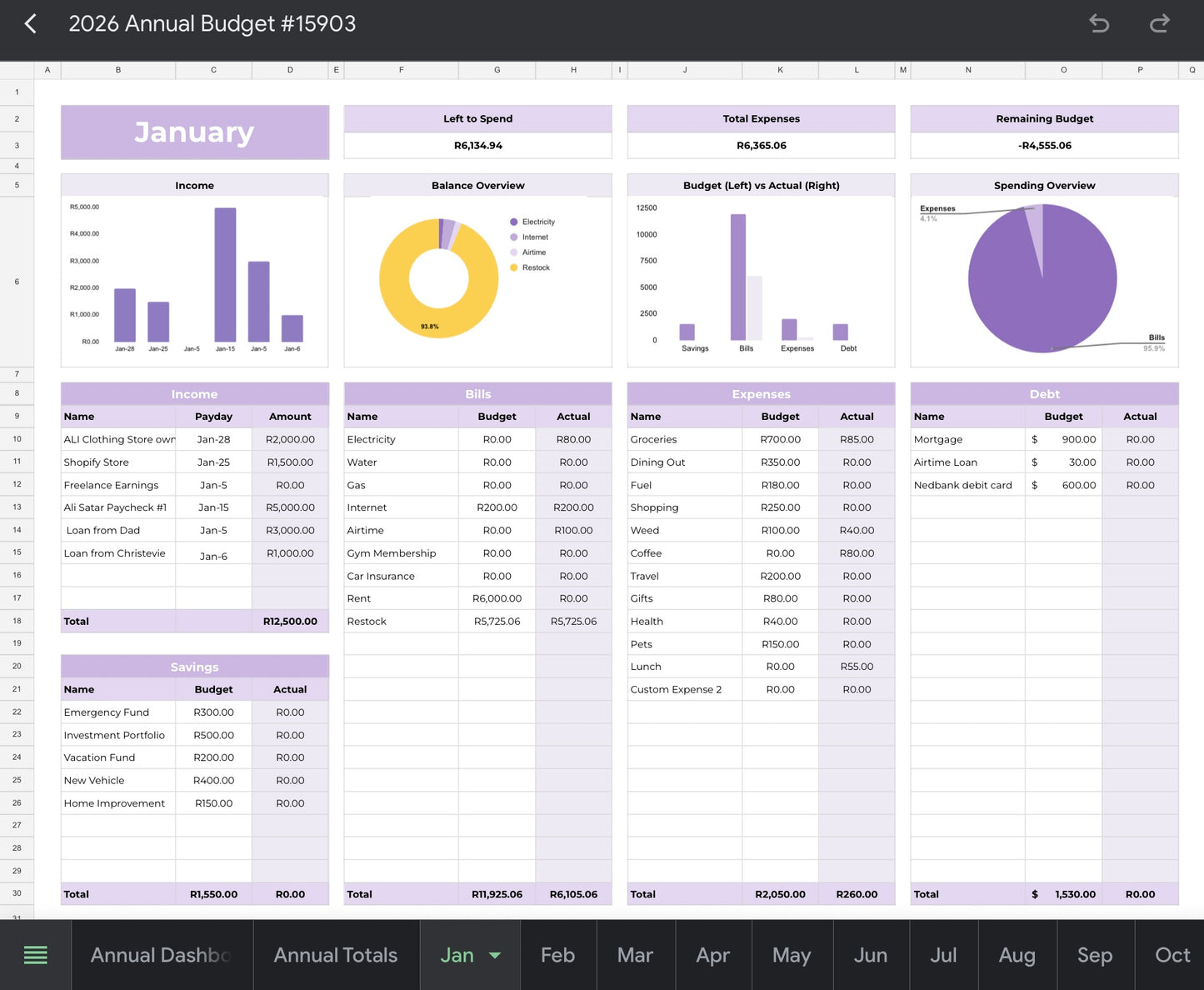Open the all-sheets list icon

(35, 955)
